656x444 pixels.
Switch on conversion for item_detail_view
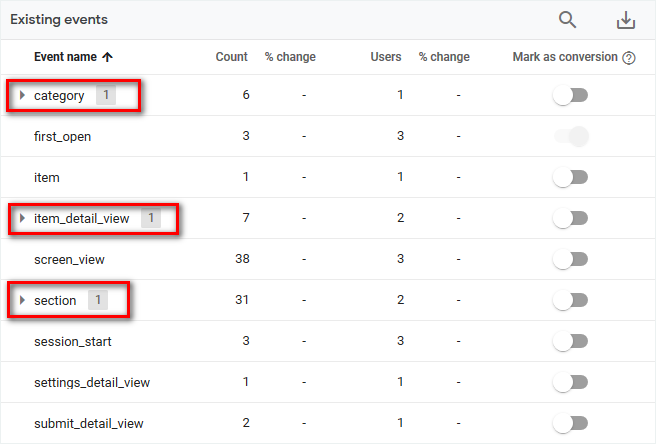571,218
